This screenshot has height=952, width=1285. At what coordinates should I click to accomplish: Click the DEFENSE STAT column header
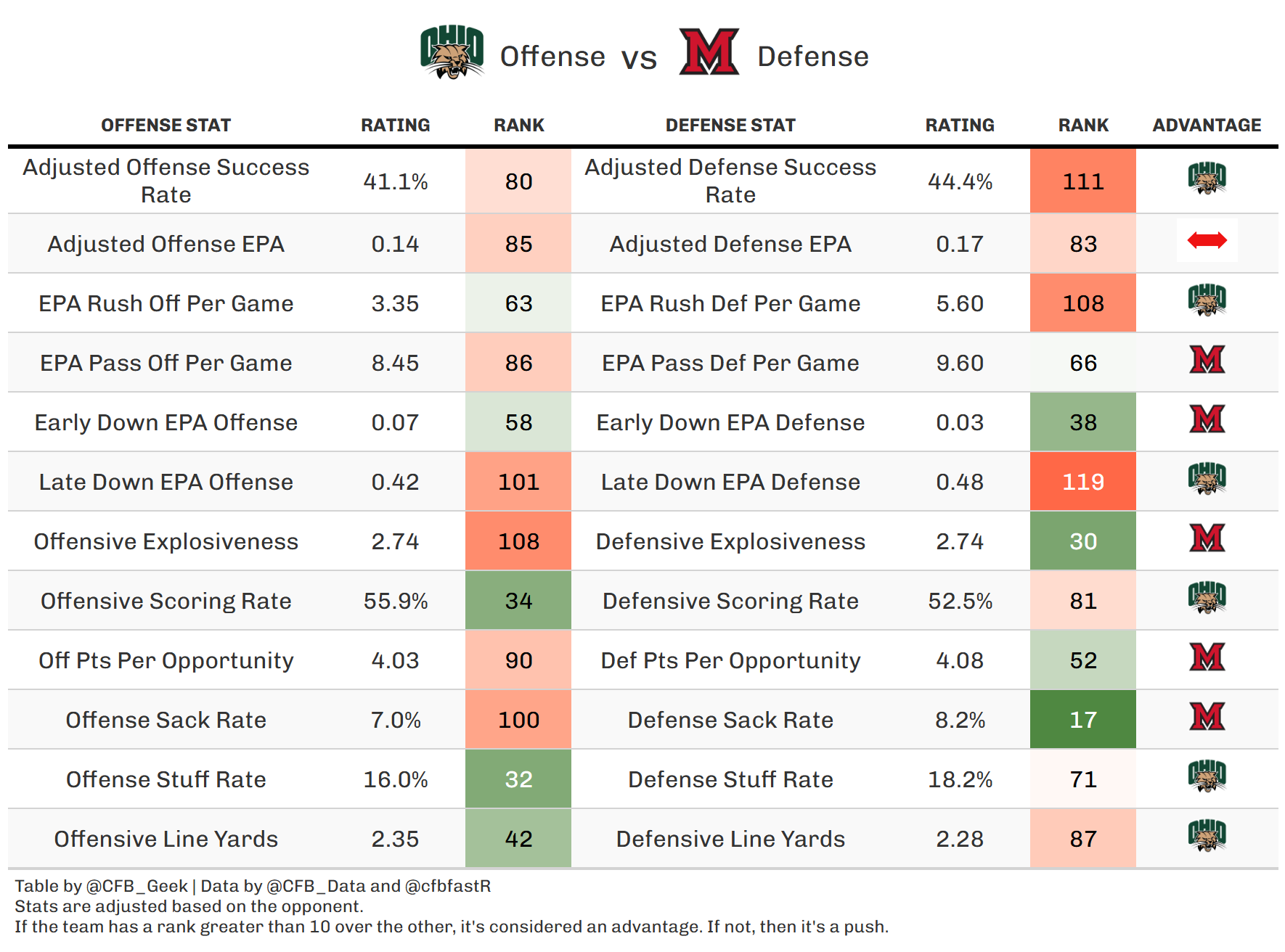[730, 126]
